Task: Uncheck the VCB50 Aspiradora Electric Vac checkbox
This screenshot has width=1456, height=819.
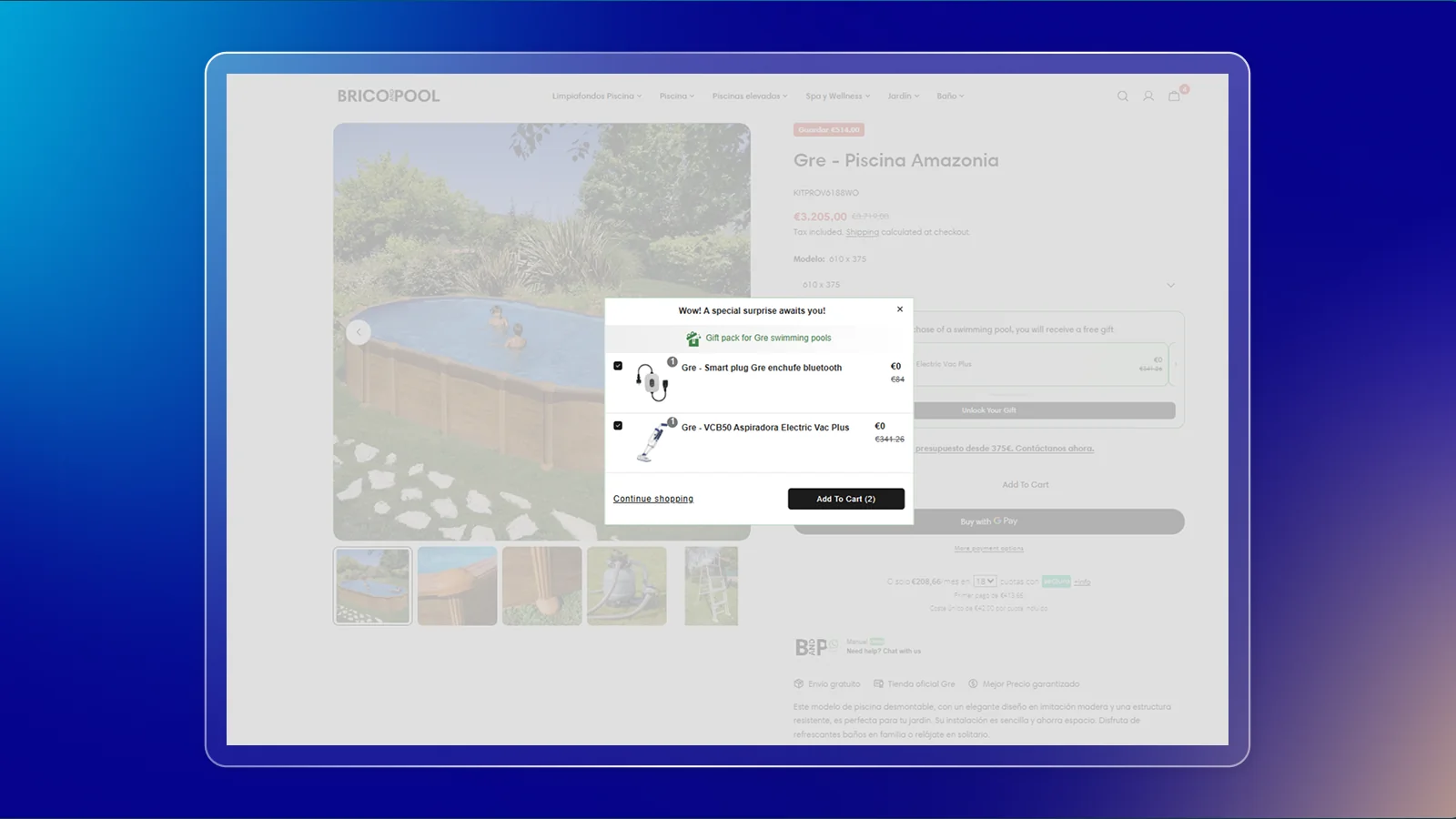Action: [x=618, y=426]
